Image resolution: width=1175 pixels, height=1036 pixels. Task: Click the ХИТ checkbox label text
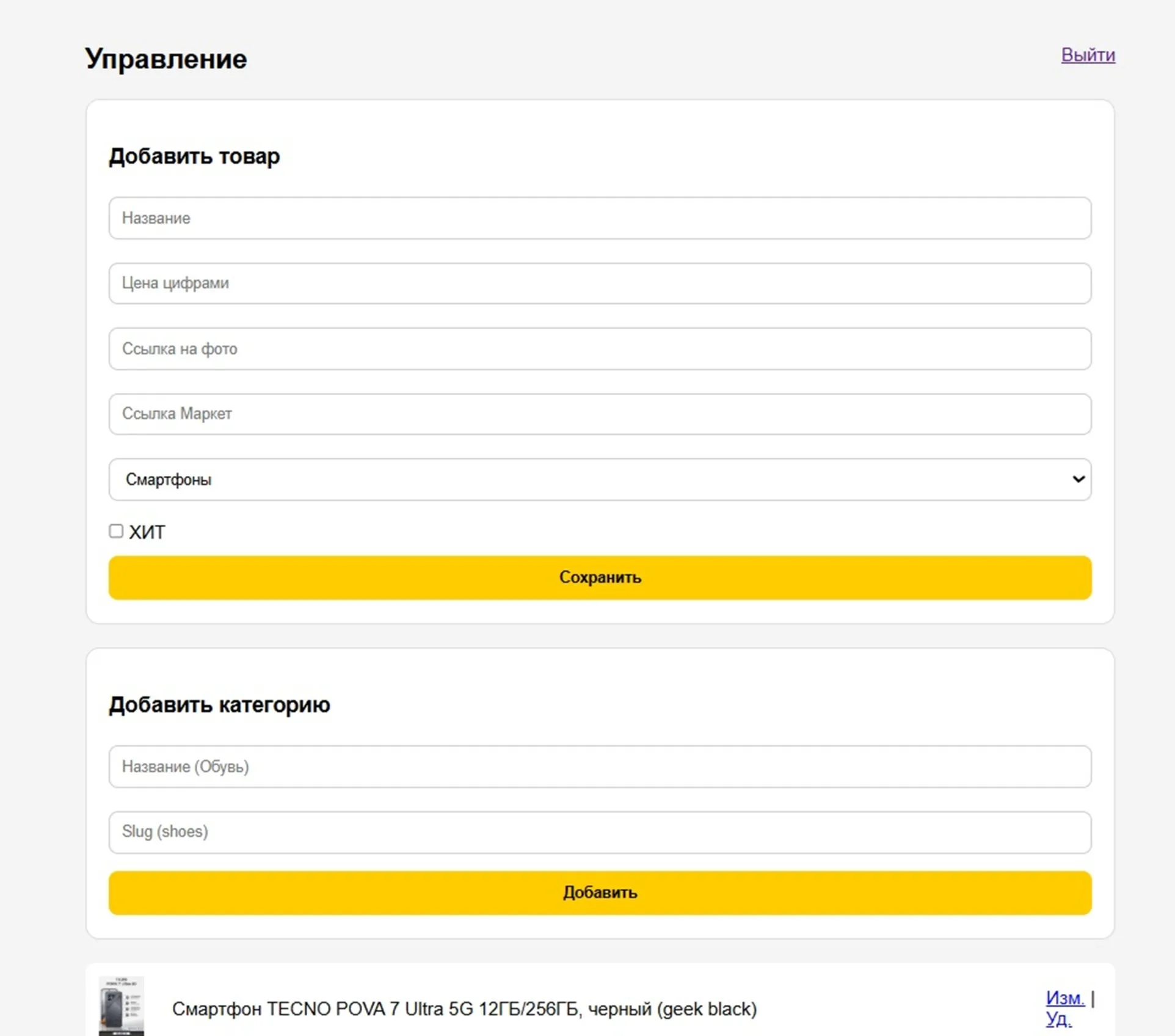coord(147,533)
